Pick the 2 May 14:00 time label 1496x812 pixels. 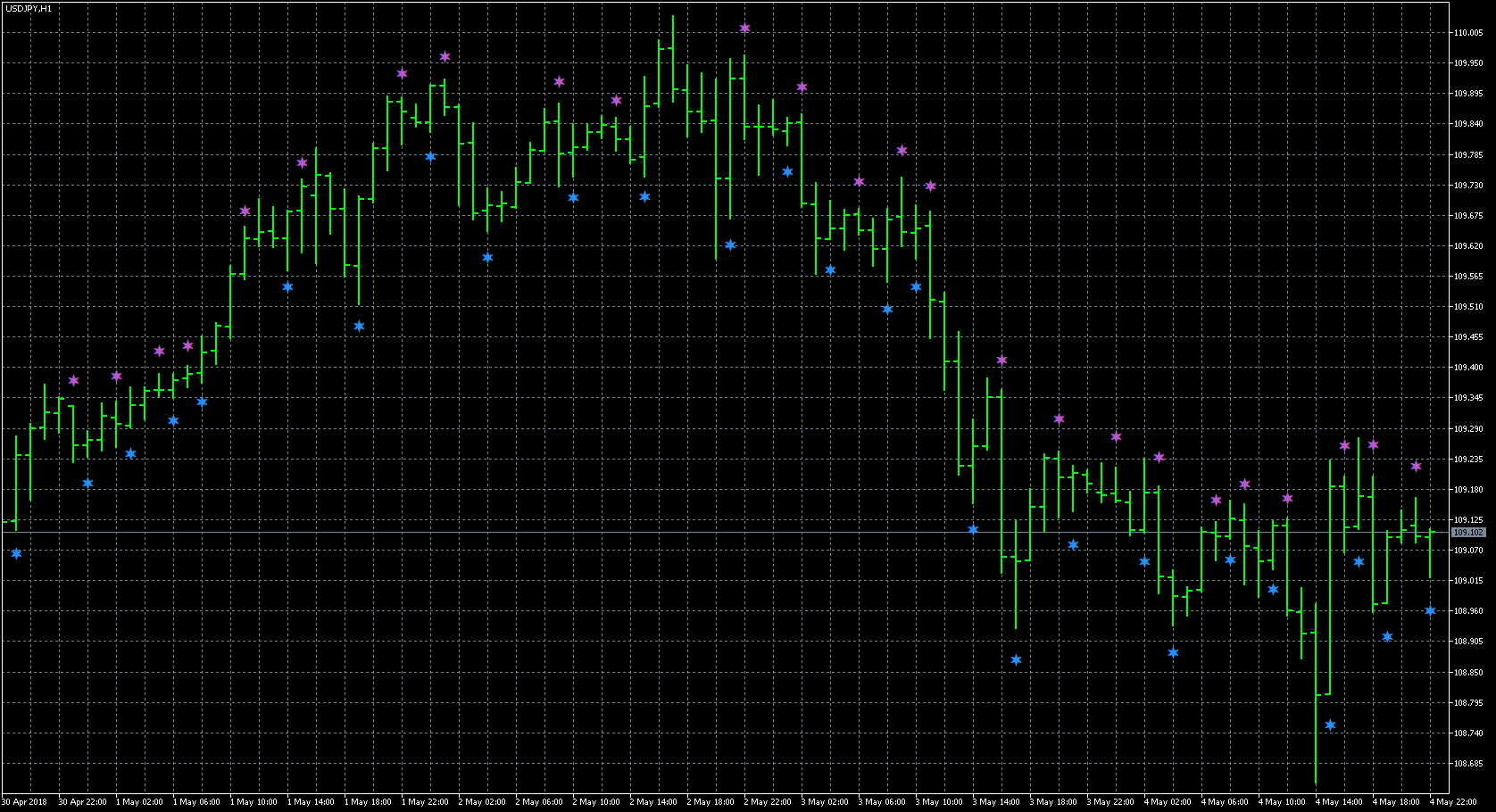(653, 802)
